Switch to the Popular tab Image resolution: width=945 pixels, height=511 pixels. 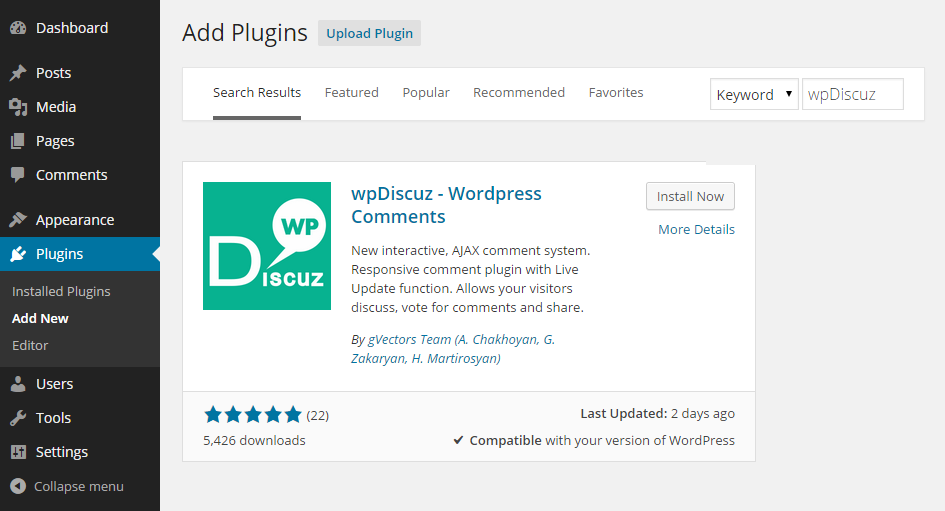(x=426, y=93)
